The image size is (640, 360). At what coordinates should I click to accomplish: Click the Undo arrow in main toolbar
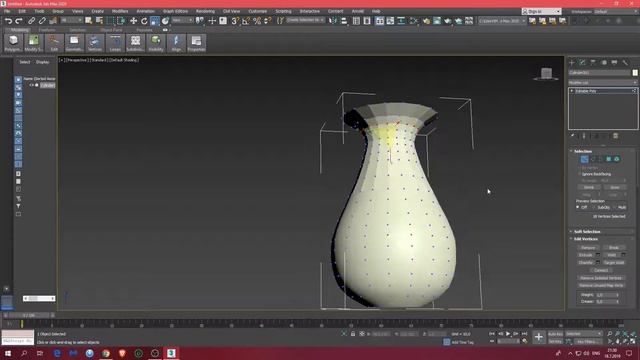tap(8, 20)
